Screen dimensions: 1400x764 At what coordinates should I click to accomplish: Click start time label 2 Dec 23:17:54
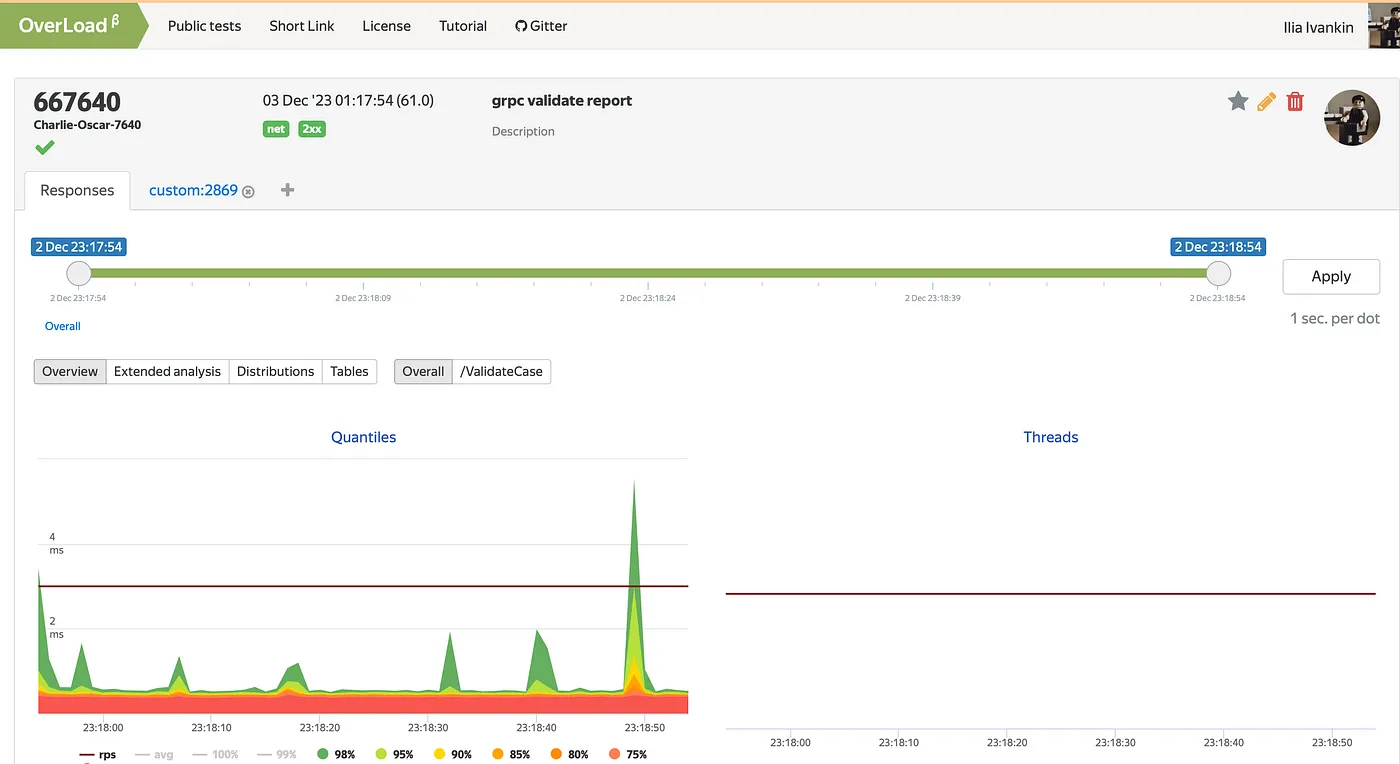pos(79,247)
